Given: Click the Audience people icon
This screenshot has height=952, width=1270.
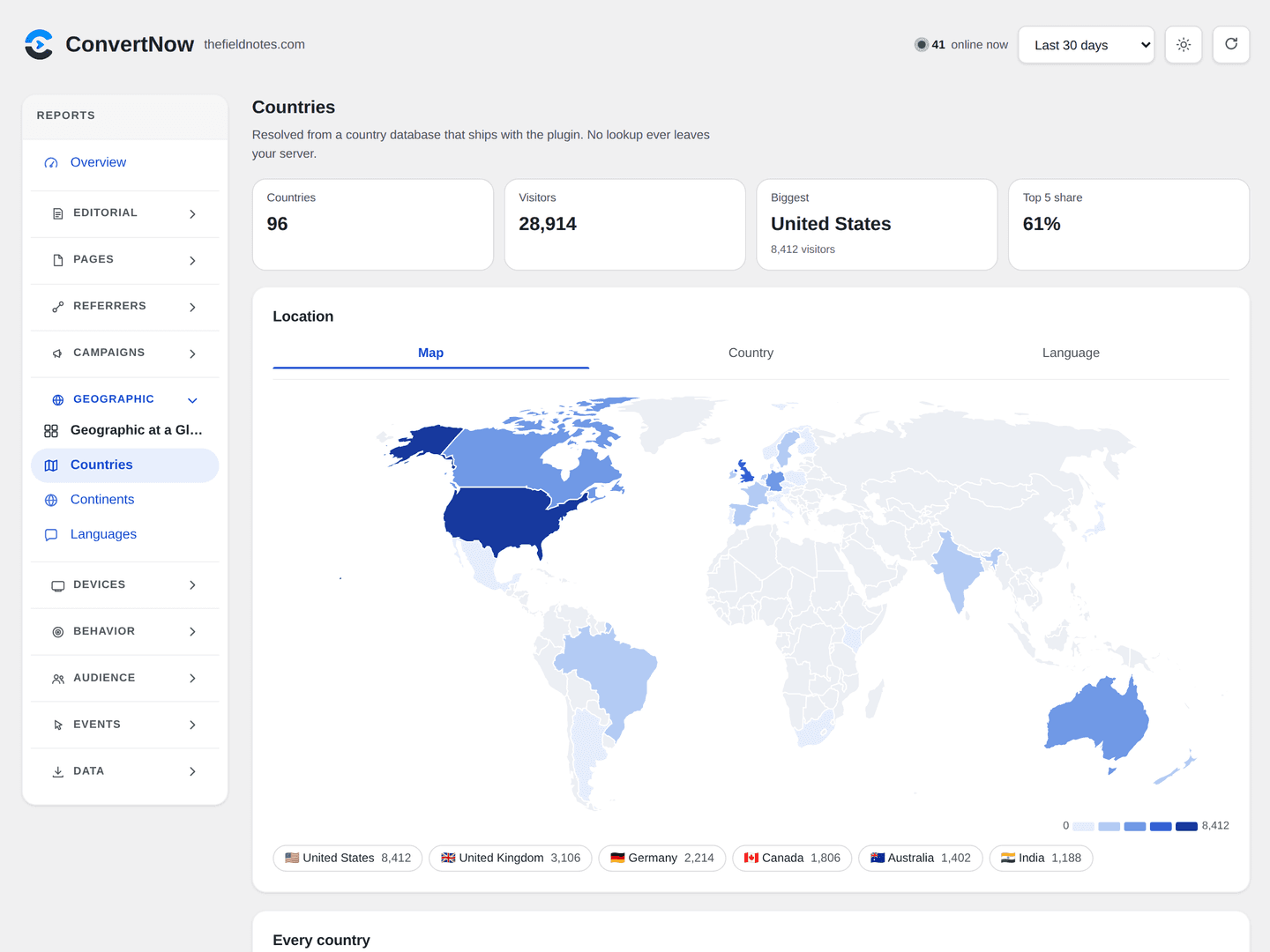Looking at the screenshot, I should [58, 679].
